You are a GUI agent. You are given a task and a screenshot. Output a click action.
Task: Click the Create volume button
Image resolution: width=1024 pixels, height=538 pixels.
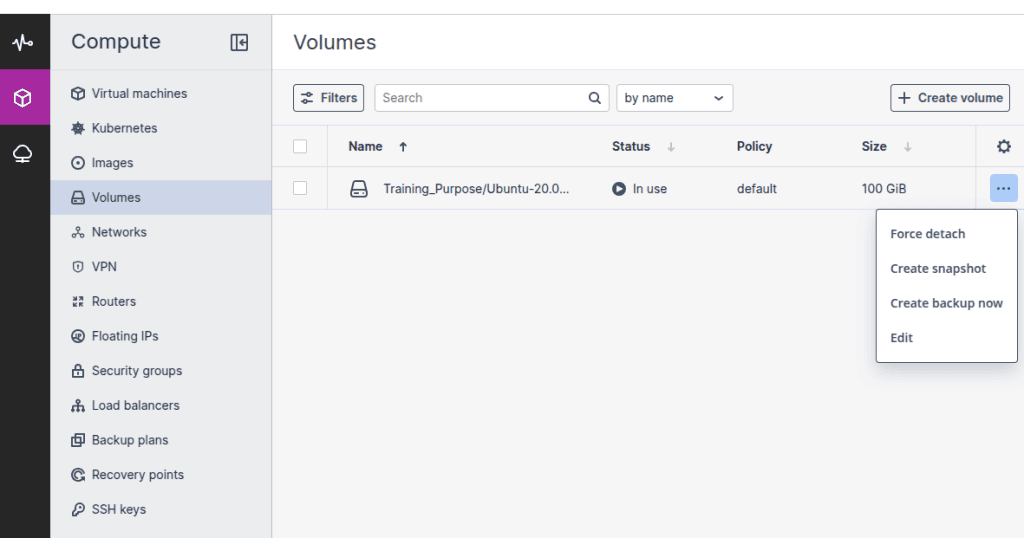(949, 98)
